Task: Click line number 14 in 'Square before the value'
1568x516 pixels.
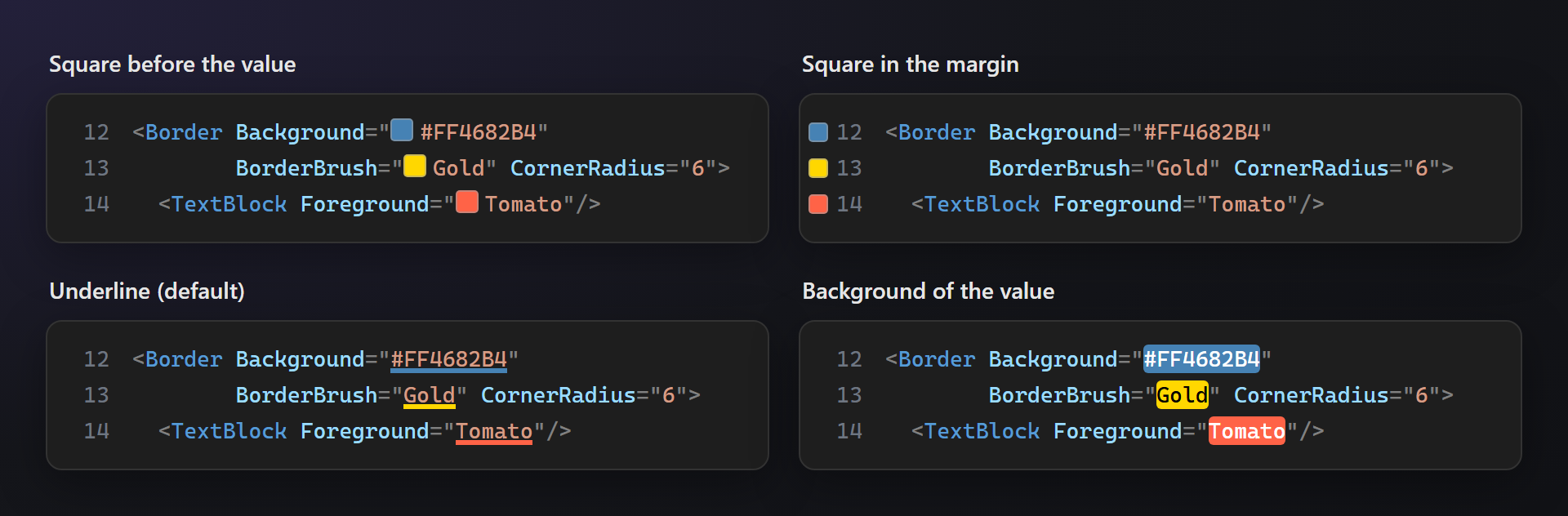Action: (x=96, y=204)
